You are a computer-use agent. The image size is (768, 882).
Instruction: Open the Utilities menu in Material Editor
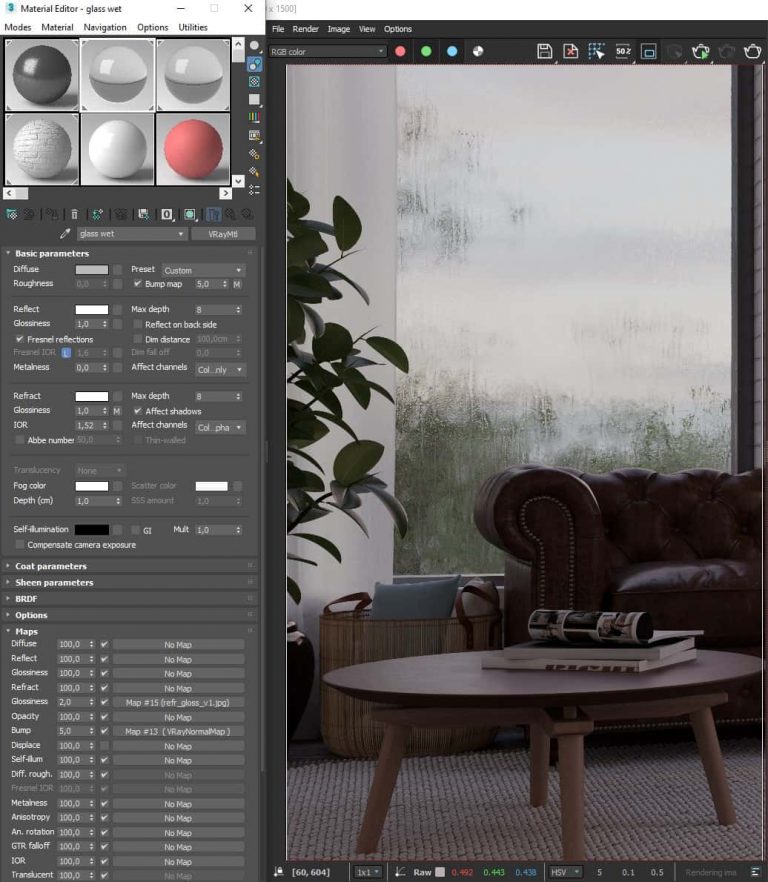(x=193, y=27)
